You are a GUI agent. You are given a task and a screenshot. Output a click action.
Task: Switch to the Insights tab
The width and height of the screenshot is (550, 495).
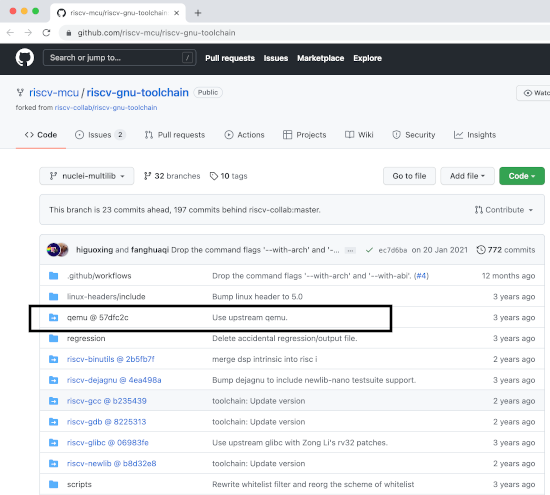[475, 135]
